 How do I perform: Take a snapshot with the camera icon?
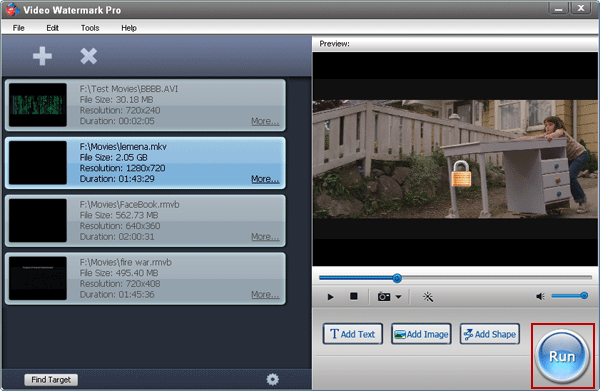pos(384,297)
